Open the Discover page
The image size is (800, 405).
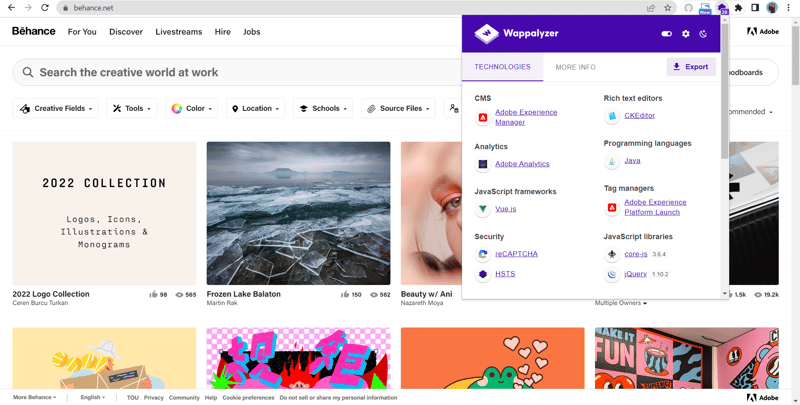click(126, 32)
